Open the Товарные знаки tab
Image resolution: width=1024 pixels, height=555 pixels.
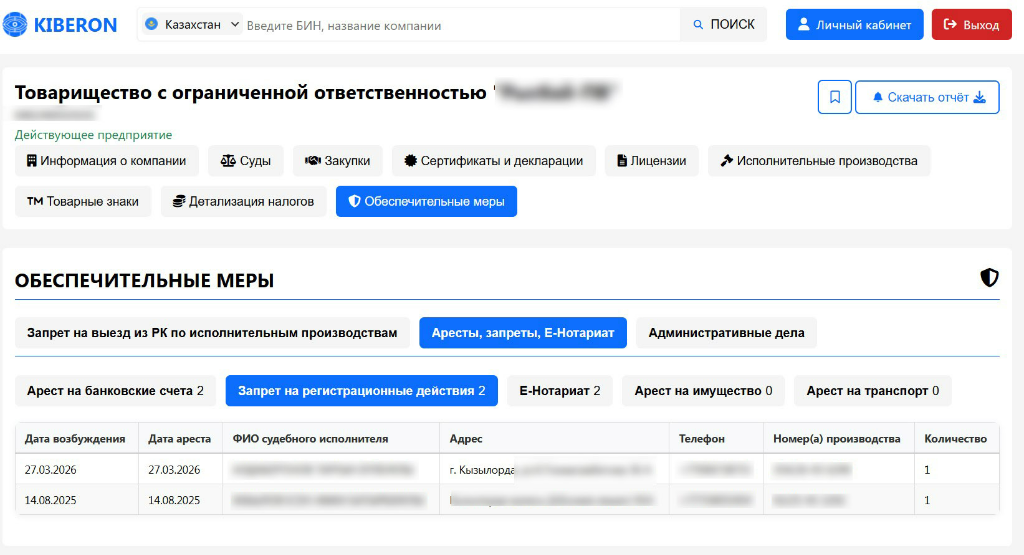pyautogui.click(x=83, y=201)
